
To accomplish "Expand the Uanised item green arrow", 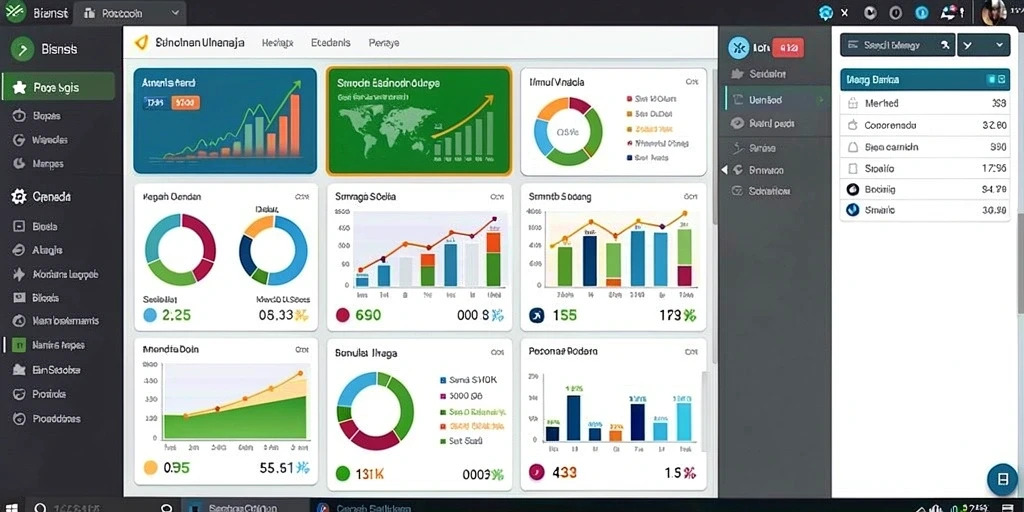I will [x=821, y=100].
